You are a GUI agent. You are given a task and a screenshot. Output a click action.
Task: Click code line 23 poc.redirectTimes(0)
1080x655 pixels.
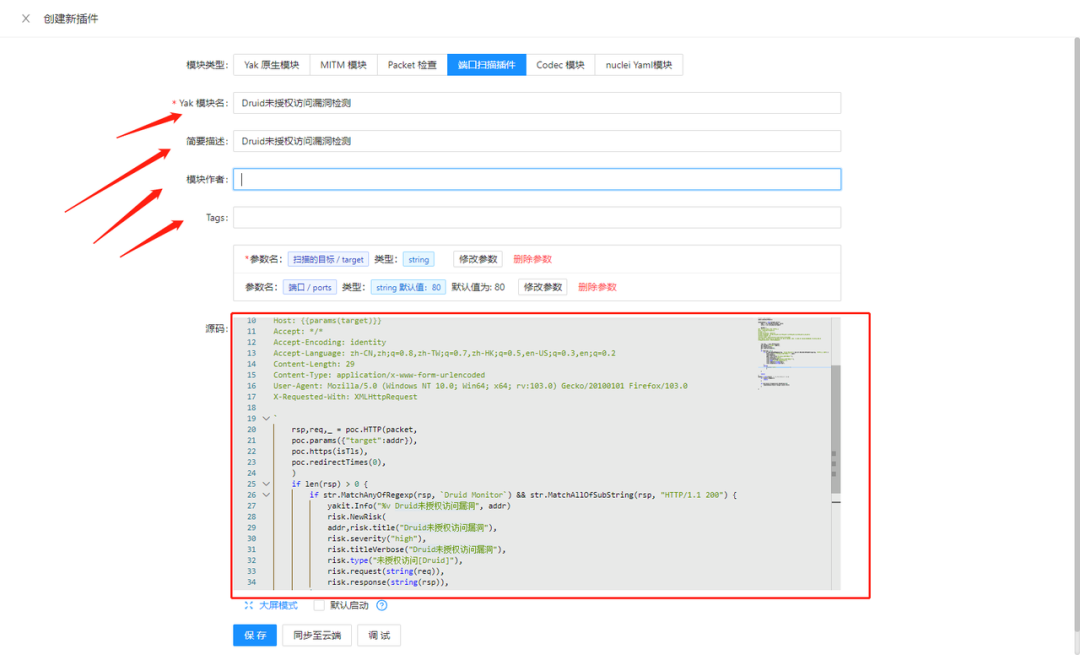[339, 462]
